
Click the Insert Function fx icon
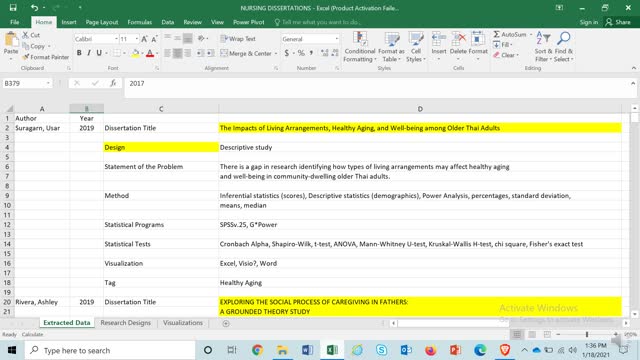113,83
